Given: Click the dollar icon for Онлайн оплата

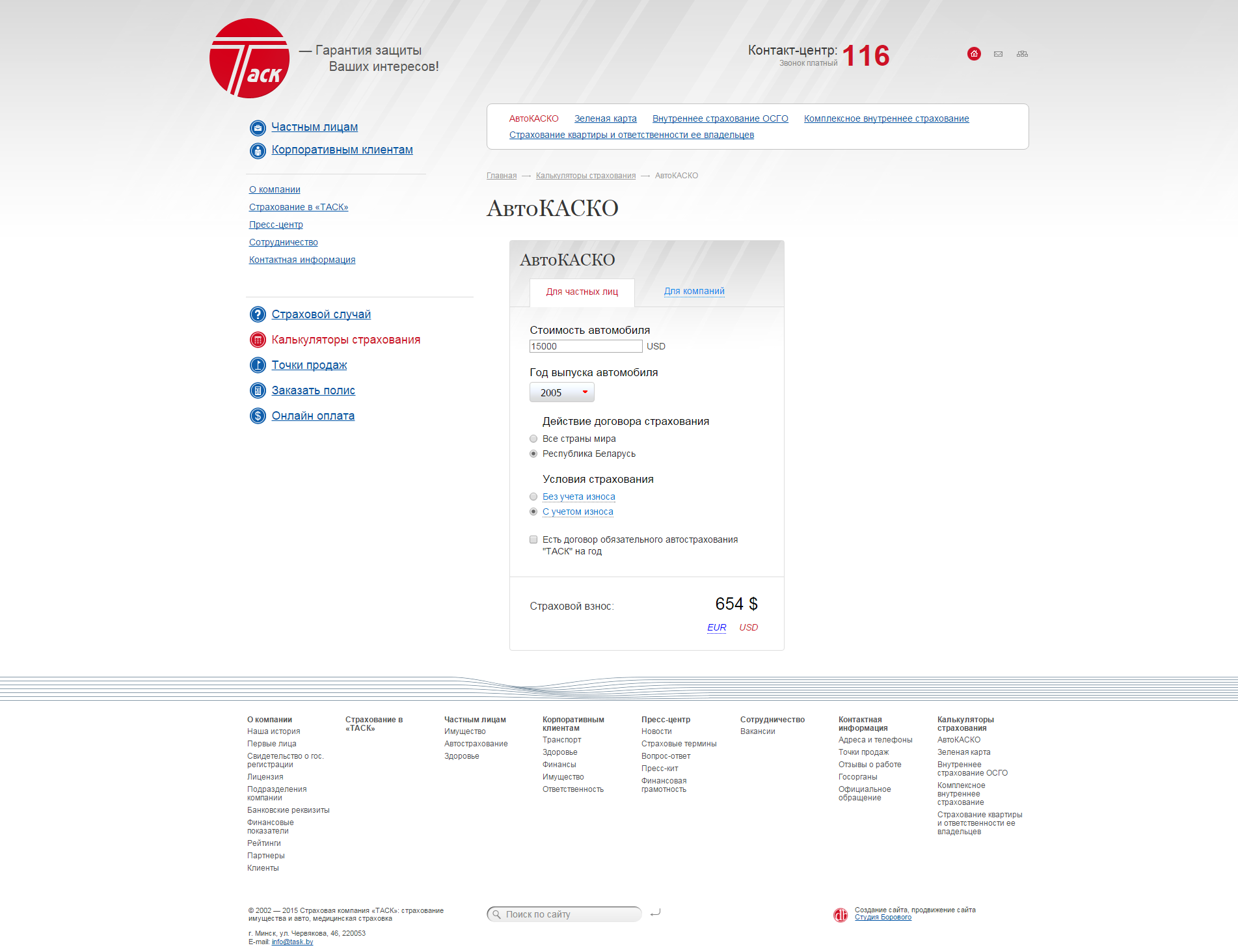Looking at the screenshot, I should coord(258,416).
